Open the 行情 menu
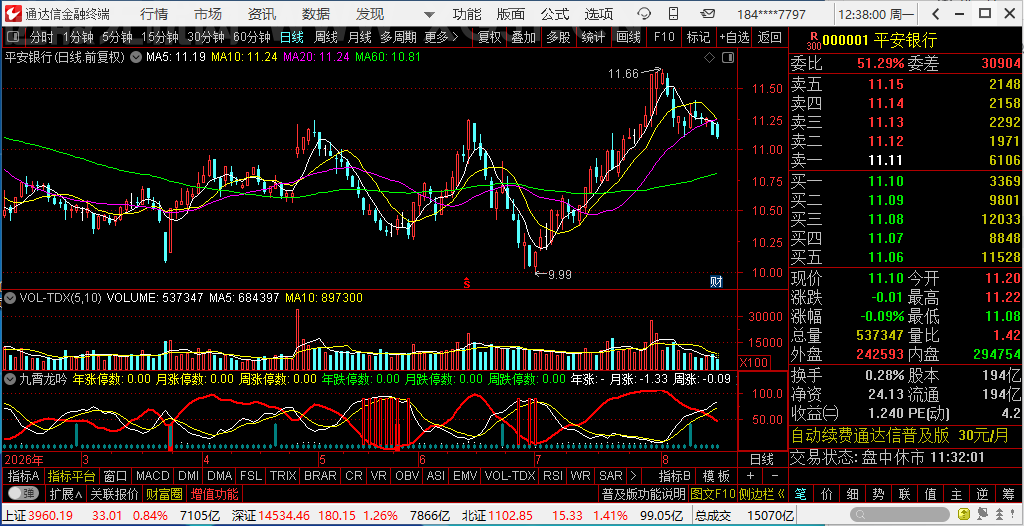The image size is (1024, 526). click(153, 14)
